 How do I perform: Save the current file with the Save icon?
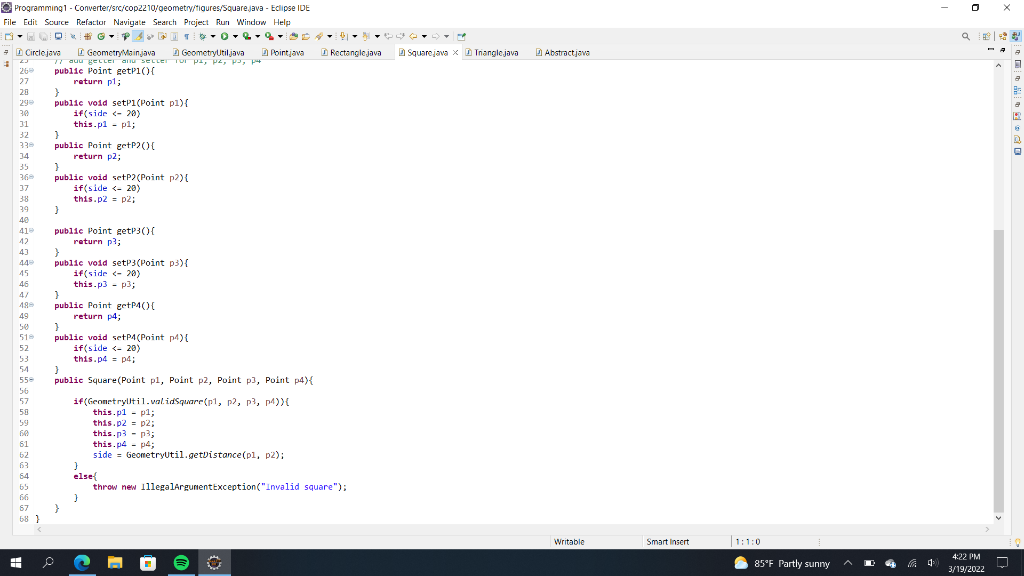30,36
